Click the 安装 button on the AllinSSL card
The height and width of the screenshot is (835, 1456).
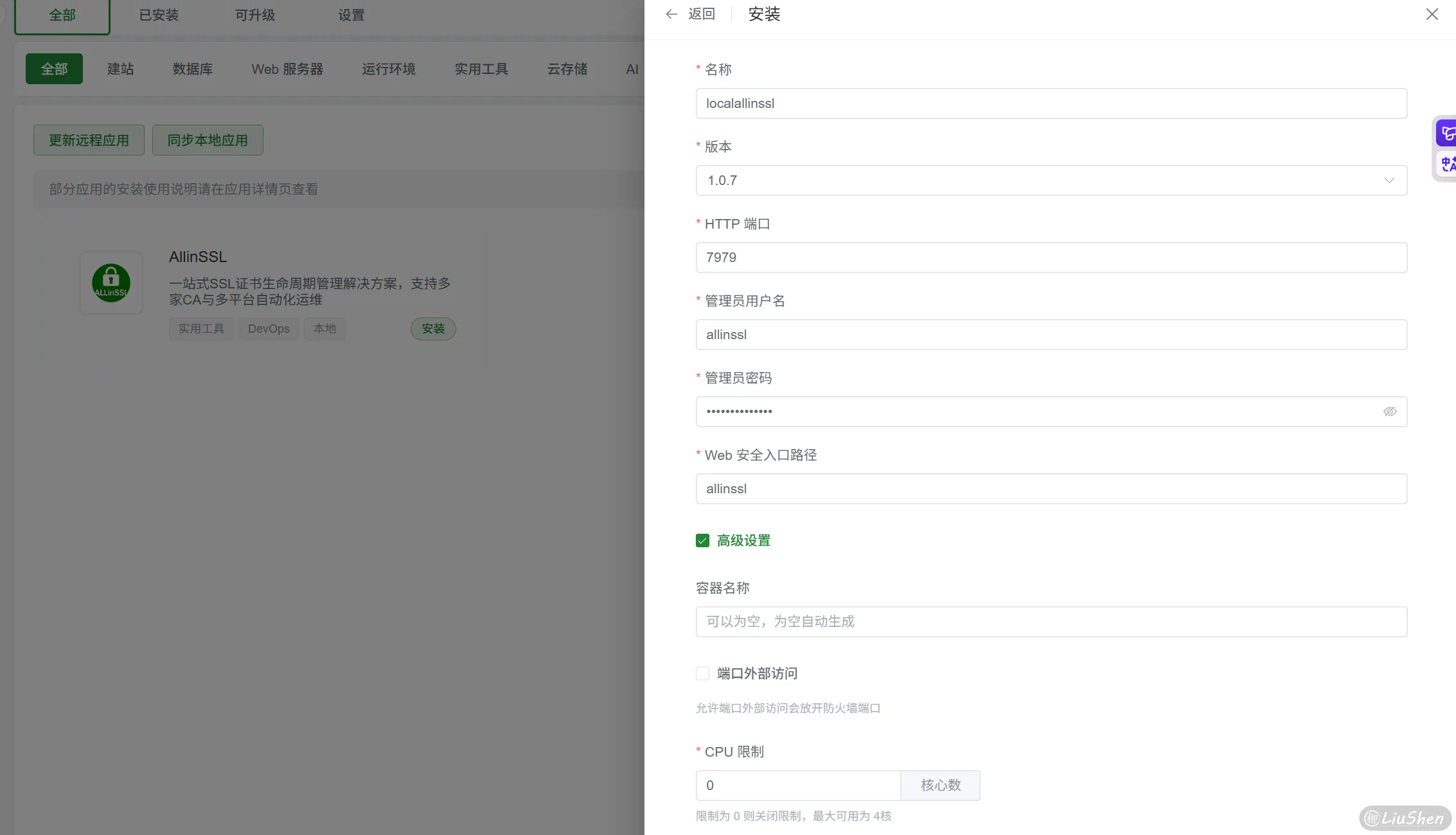[x=432, y=328]
